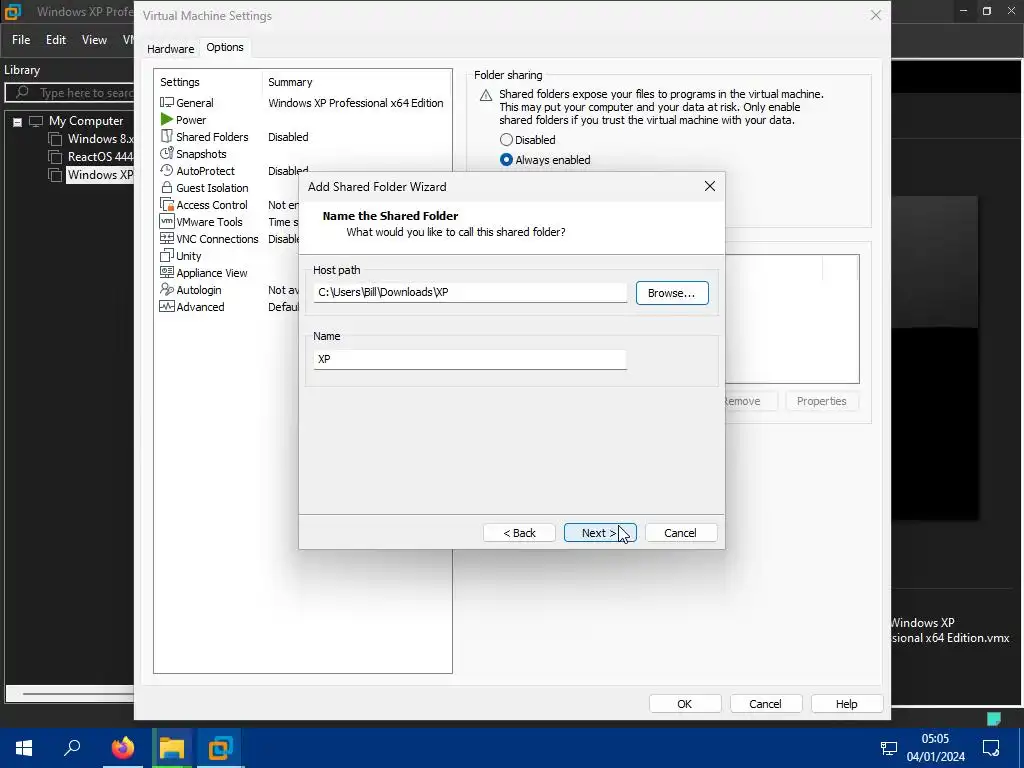Open Firefox from the taskbar

coord(122,748)
